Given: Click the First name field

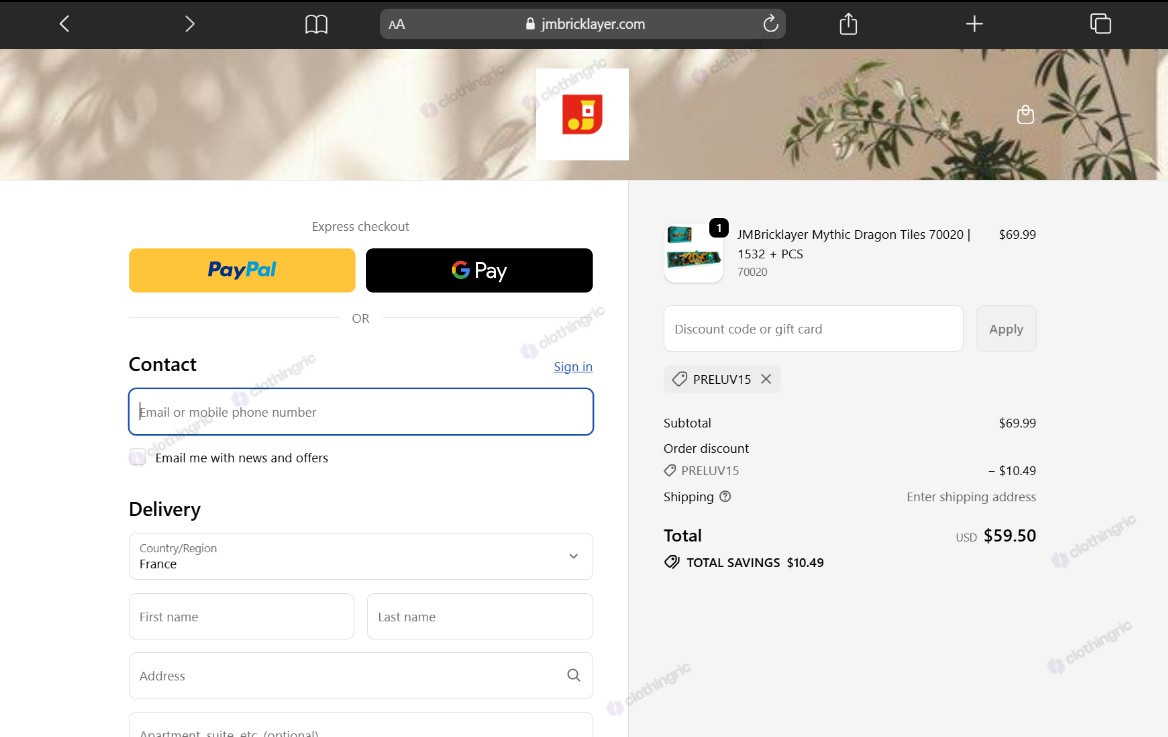Looking at the screenshot, I should point(241,616).
